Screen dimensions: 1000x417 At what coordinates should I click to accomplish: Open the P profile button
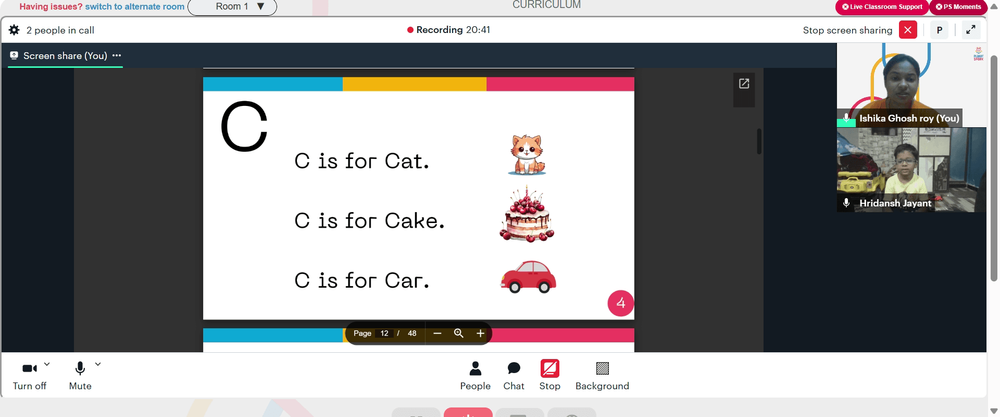[x=939, y=30]
